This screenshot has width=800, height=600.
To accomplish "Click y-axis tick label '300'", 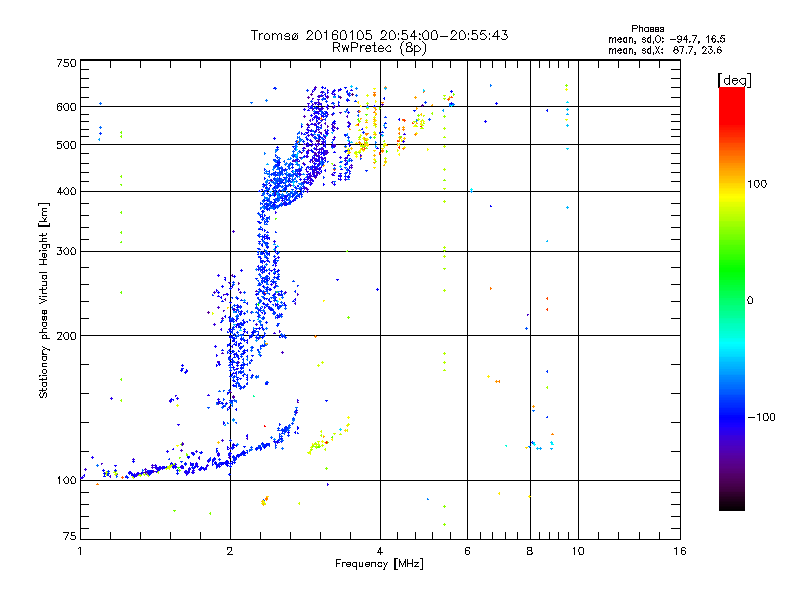I will click(66, 252).
